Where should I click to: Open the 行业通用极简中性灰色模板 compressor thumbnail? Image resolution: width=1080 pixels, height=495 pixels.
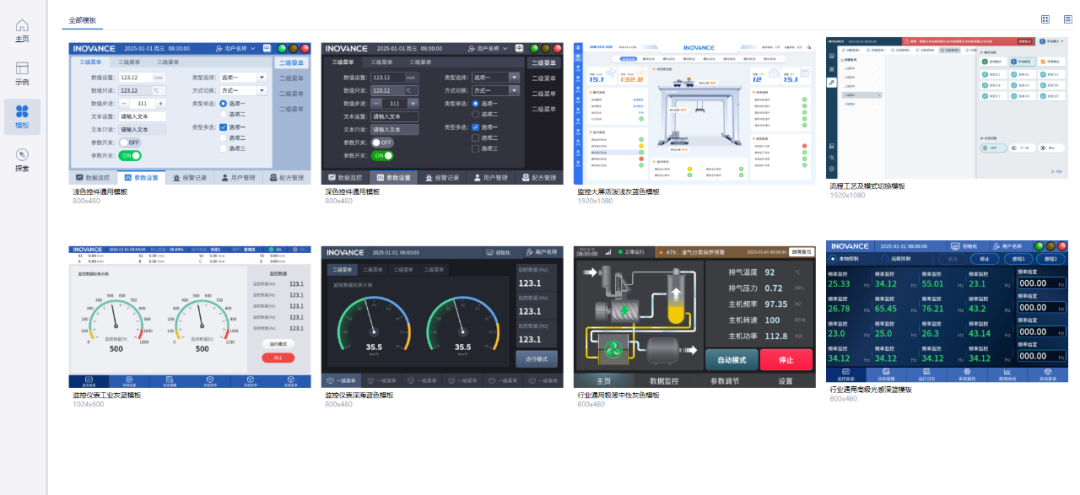click(695, 317)
